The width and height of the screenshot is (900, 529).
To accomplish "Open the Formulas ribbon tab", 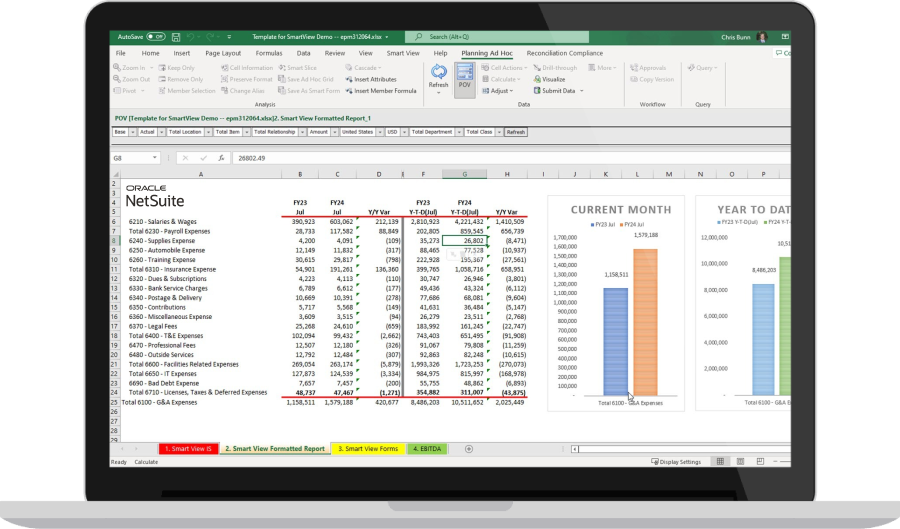I will 269,53.
